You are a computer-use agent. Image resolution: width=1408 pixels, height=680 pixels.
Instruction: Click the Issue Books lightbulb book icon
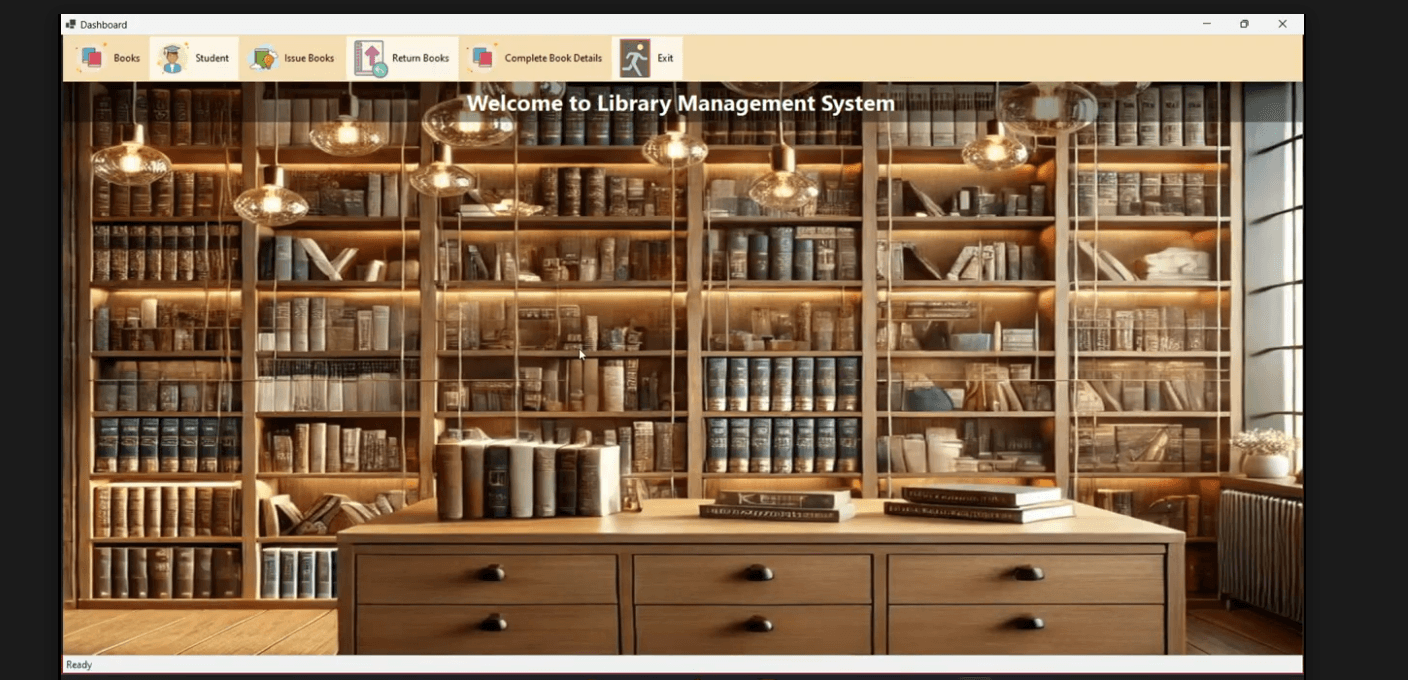[263, 58]
